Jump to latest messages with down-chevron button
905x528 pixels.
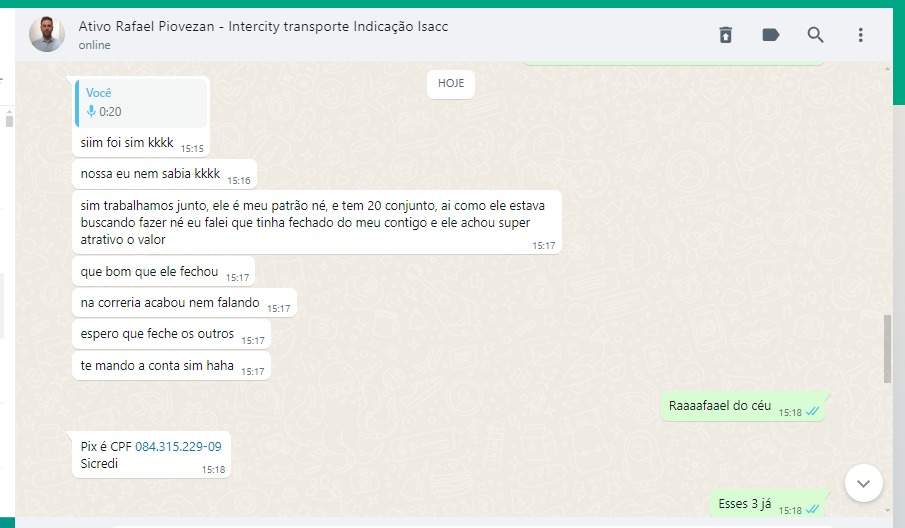[x=863, y=483]
